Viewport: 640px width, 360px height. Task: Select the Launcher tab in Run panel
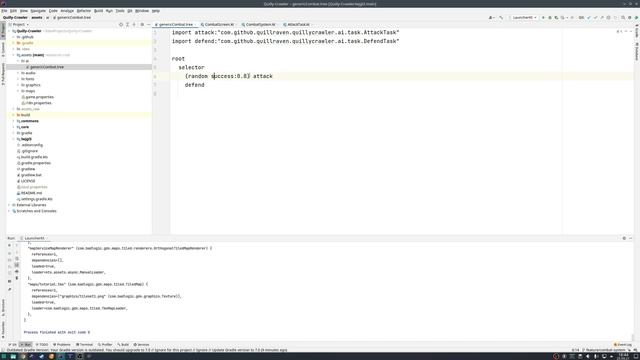pos(34,238)
